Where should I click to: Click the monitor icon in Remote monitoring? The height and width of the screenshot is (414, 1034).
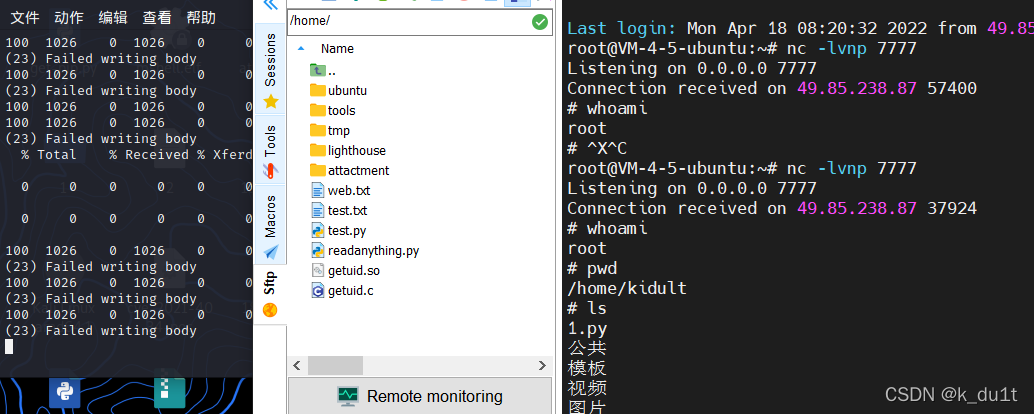348,396
